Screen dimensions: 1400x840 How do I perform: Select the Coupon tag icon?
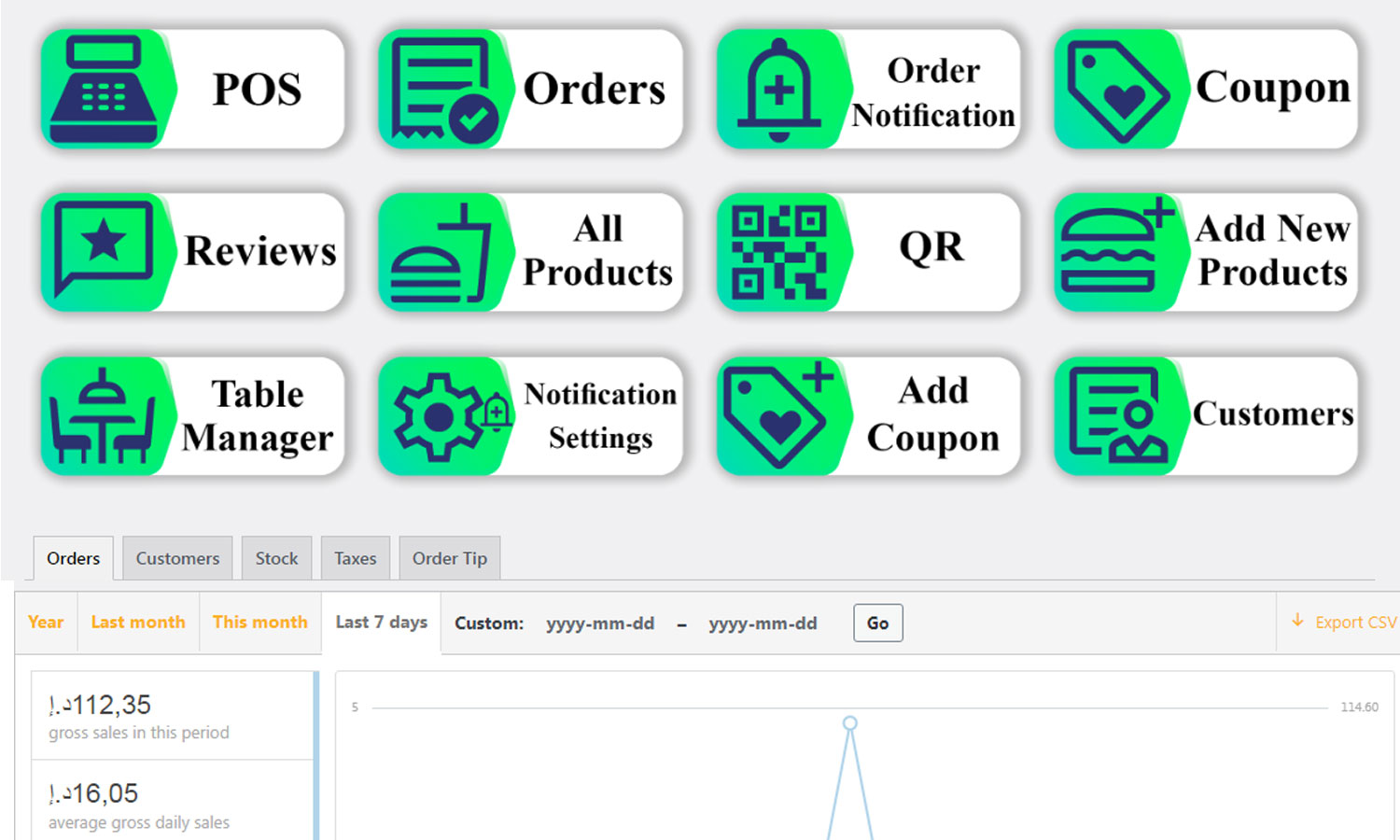(1117, 90)
